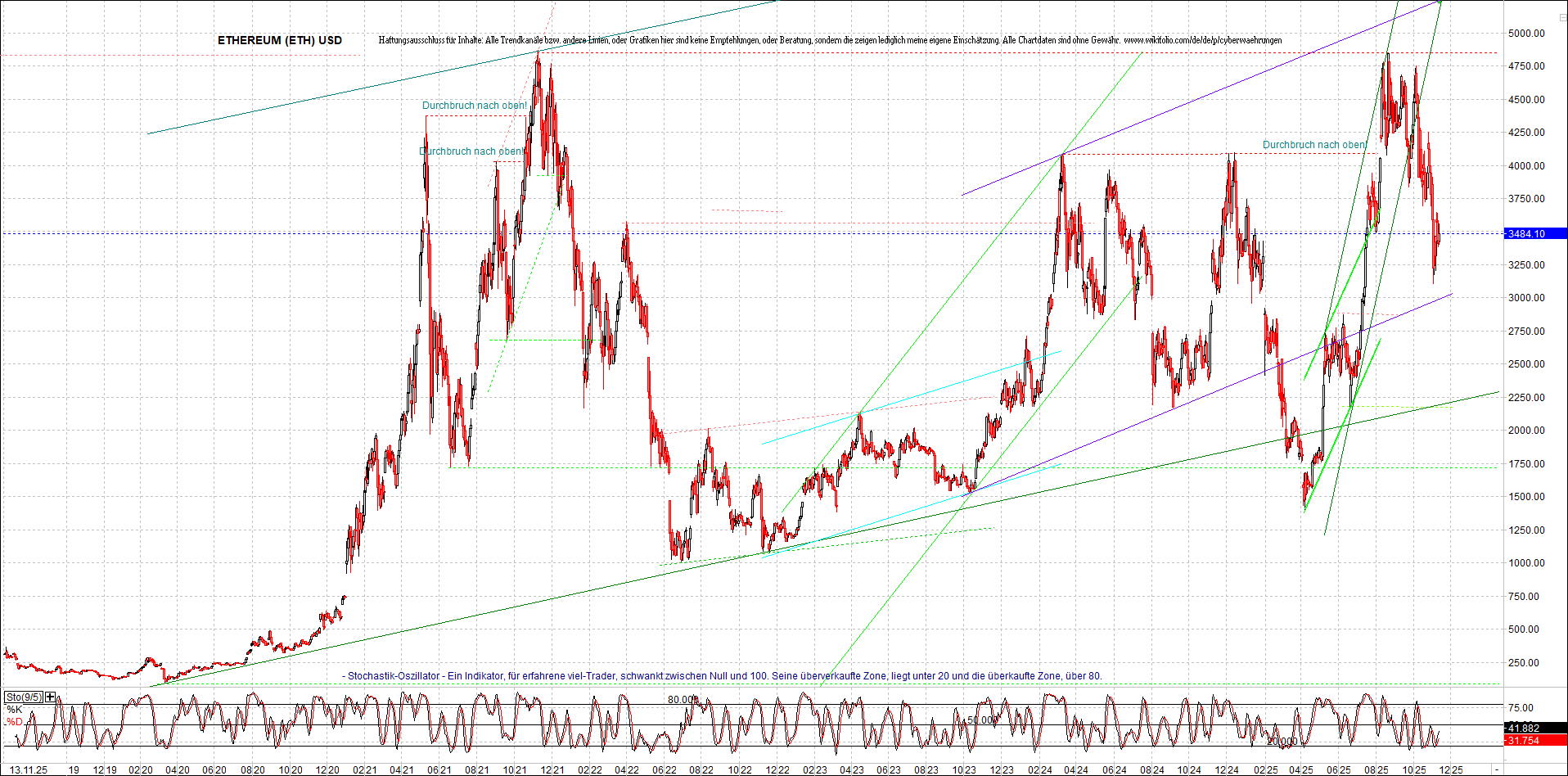Click the '08 25' date axis label
Image resolution: width=1568 pixels, height=776 pixels.
(1377, 770)
